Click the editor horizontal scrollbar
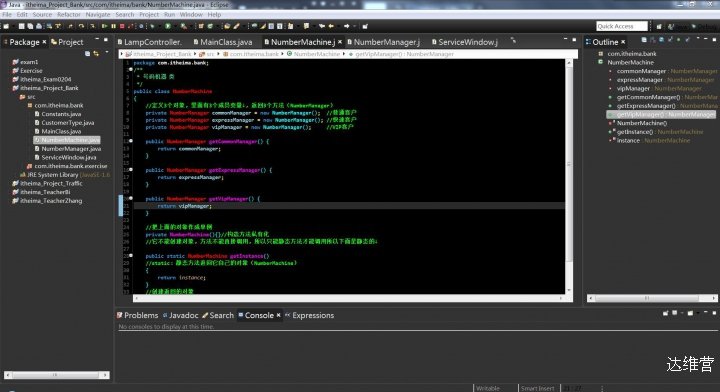 click(347, 298)
